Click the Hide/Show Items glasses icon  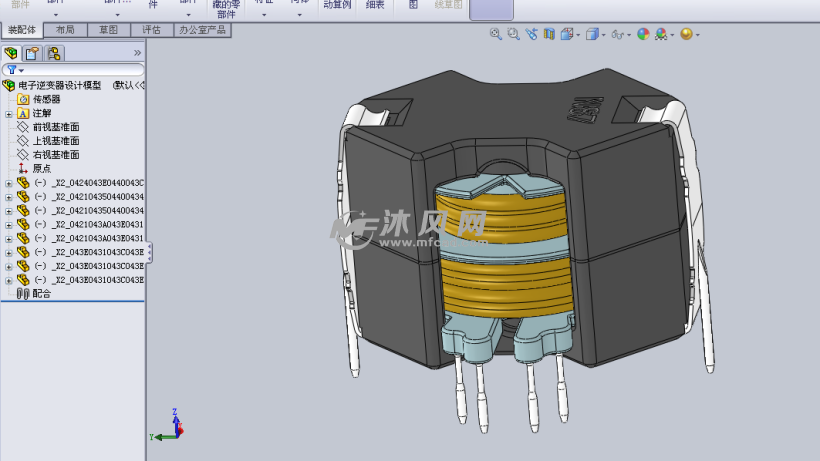tap(617, 34)
